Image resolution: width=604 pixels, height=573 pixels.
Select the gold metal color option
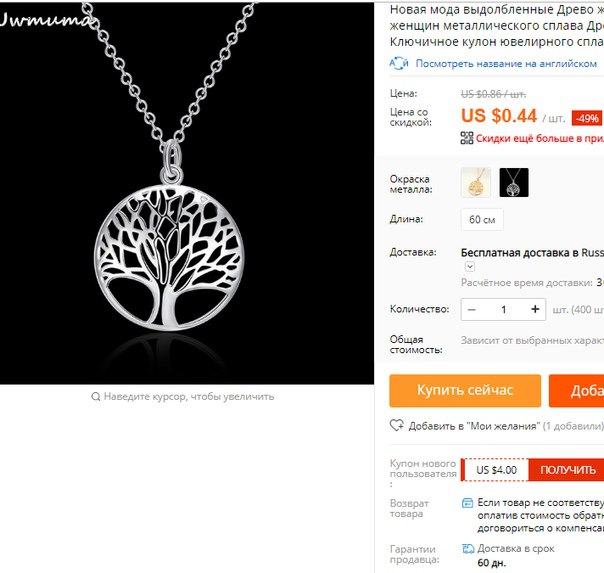pos(476,183)
